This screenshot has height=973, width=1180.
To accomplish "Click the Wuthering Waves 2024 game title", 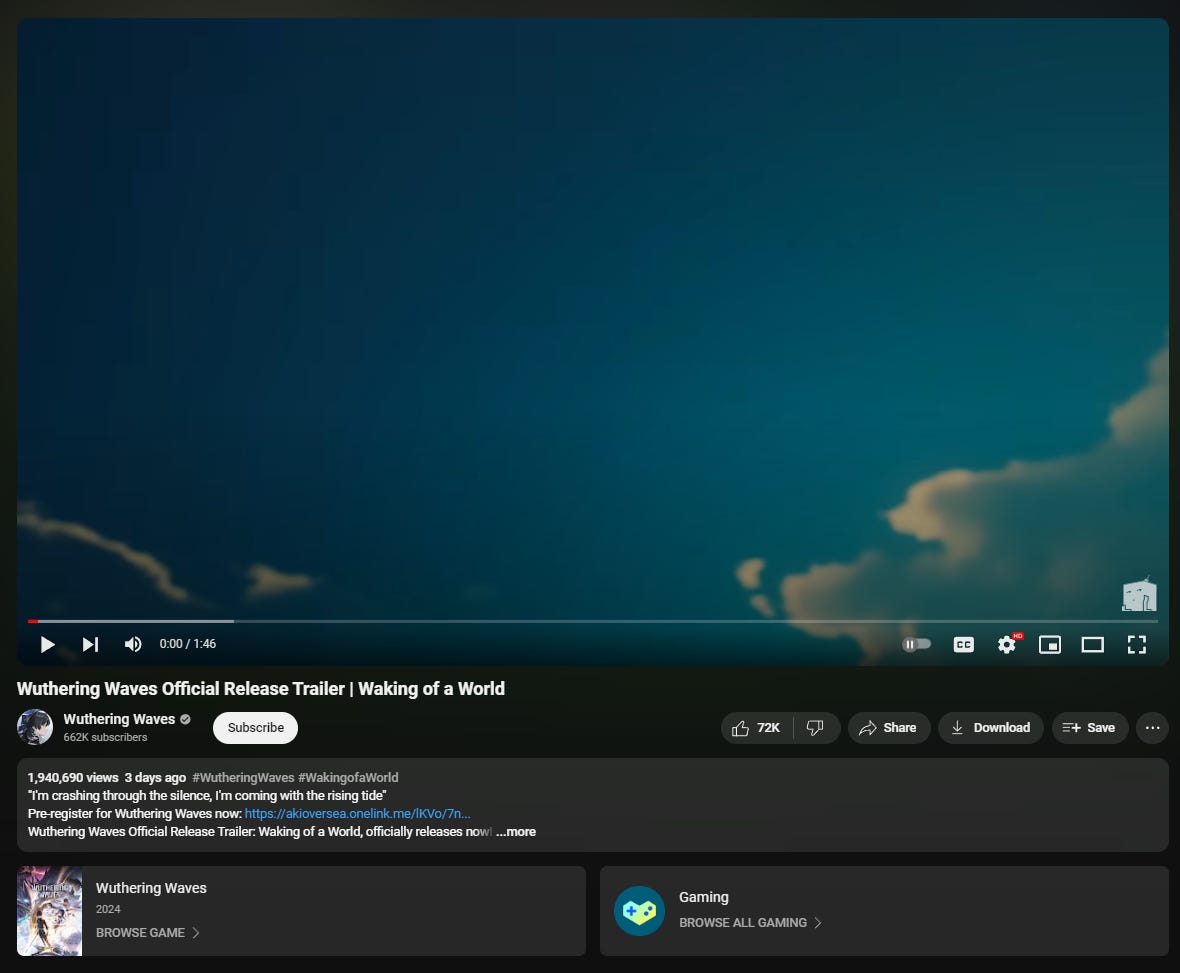I will tap(151, 888).
